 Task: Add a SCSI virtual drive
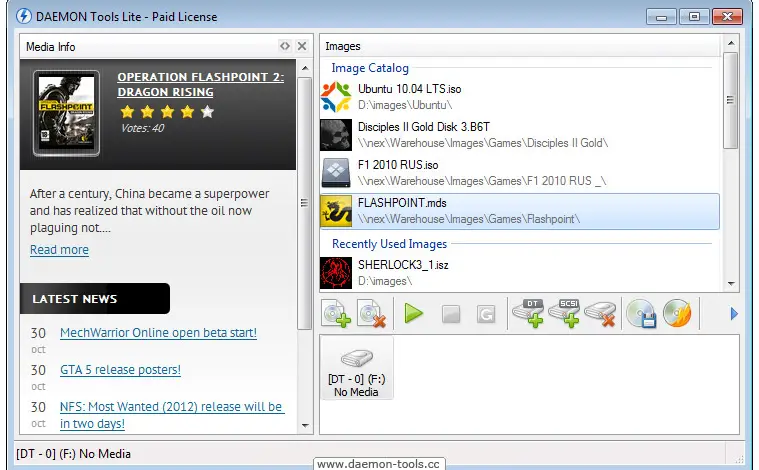click(x=564, y=313)
